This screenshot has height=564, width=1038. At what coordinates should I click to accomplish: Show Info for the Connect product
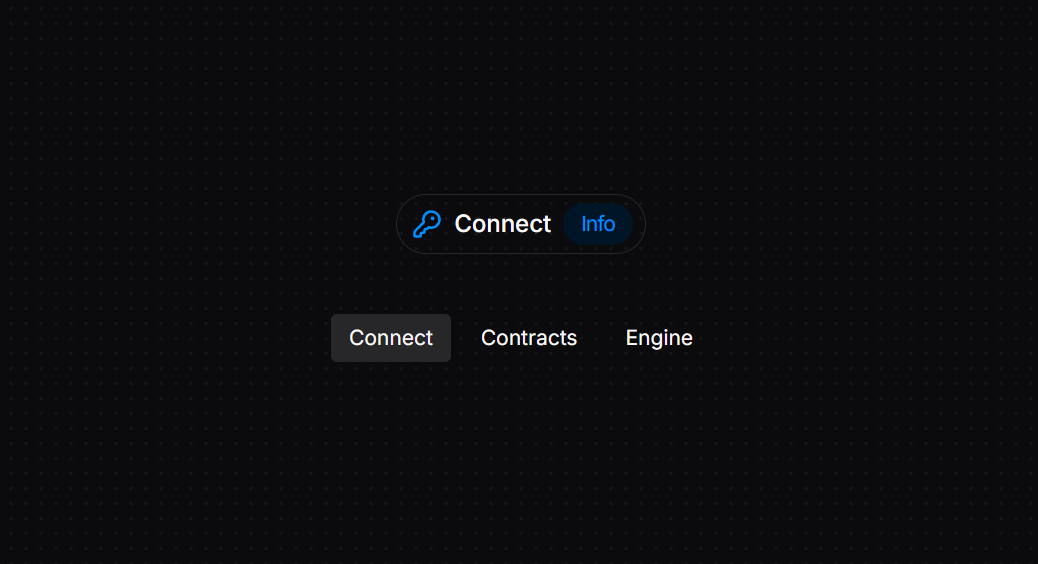click(598, 224)
